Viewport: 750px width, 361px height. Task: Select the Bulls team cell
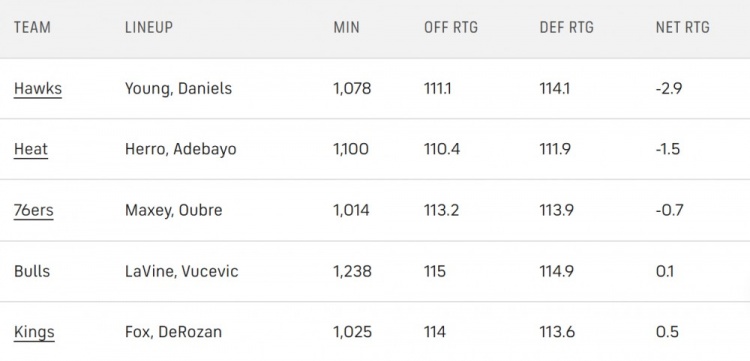(x=32, y=271)
